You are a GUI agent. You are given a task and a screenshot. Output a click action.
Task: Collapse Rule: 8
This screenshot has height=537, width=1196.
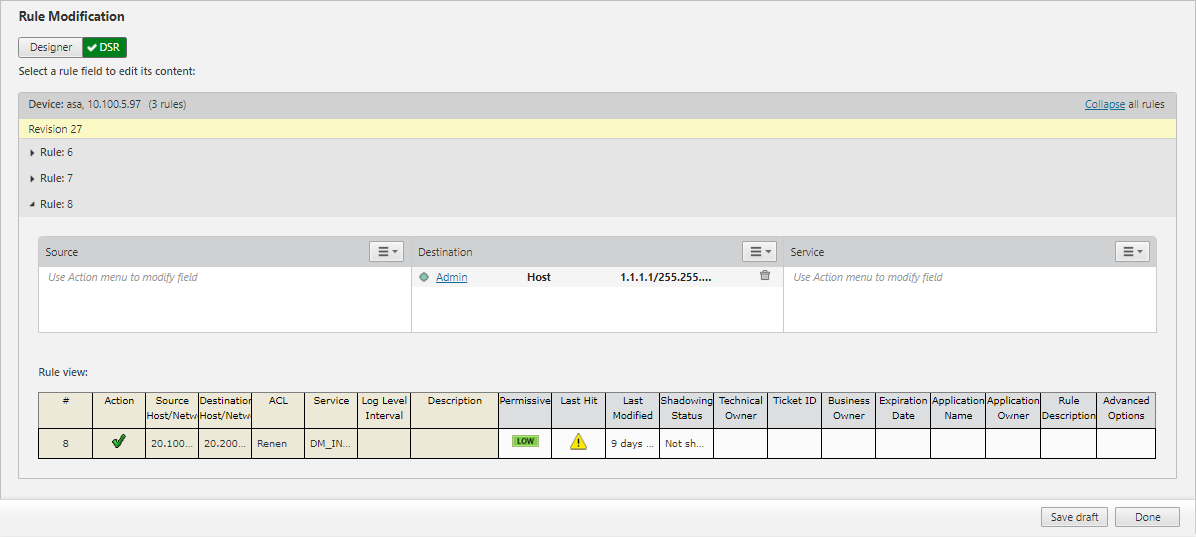(56, 204)
